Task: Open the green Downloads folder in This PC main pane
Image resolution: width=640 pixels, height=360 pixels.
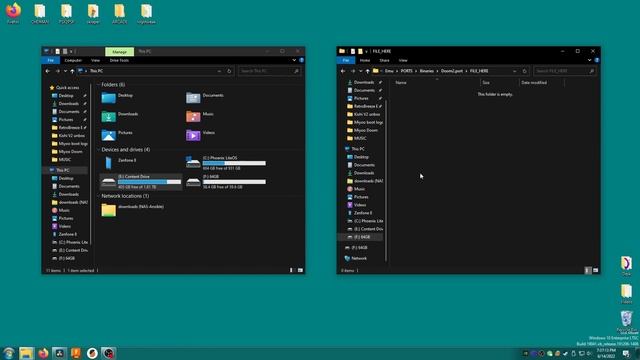Action: (120, 116)
